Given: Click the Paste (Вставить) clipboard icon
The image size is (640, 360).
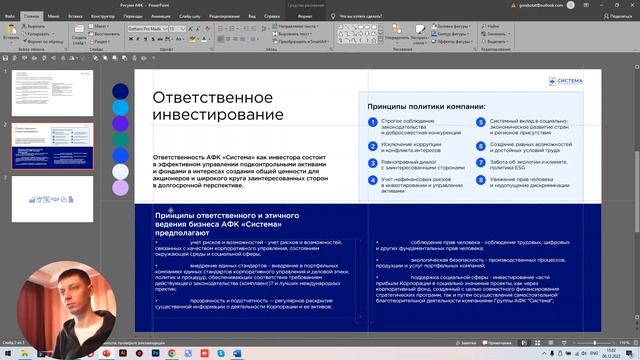Looking at the screenshot, I should 11,30.
